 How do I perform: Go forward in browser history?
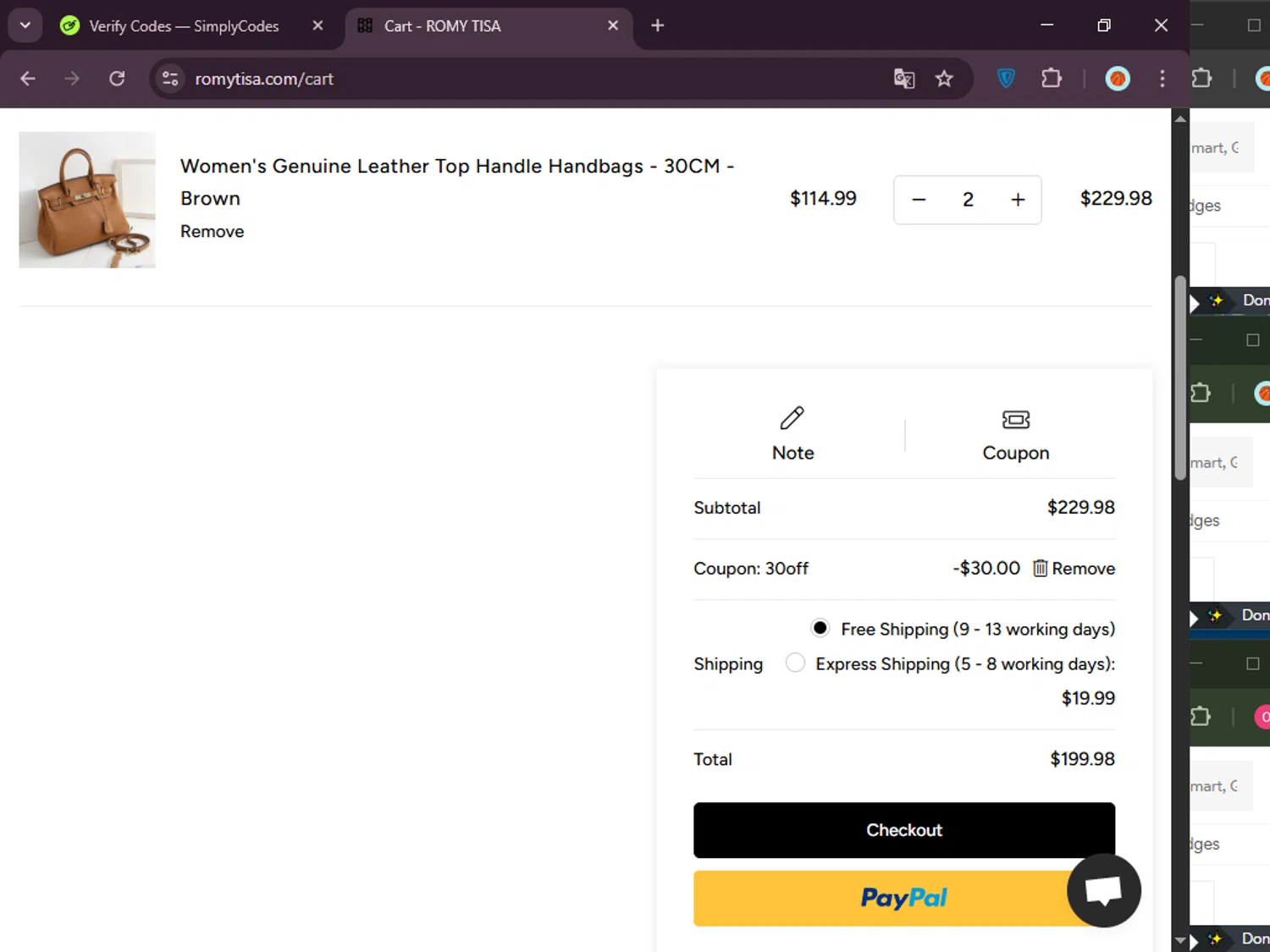[72, 79]
